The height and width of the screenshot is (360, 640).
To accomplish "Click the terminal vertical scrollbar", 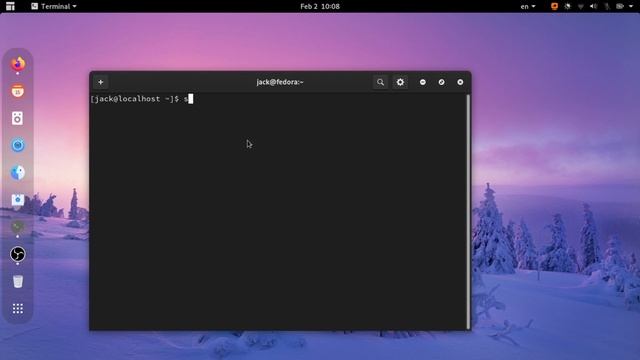I will (468, 211).
